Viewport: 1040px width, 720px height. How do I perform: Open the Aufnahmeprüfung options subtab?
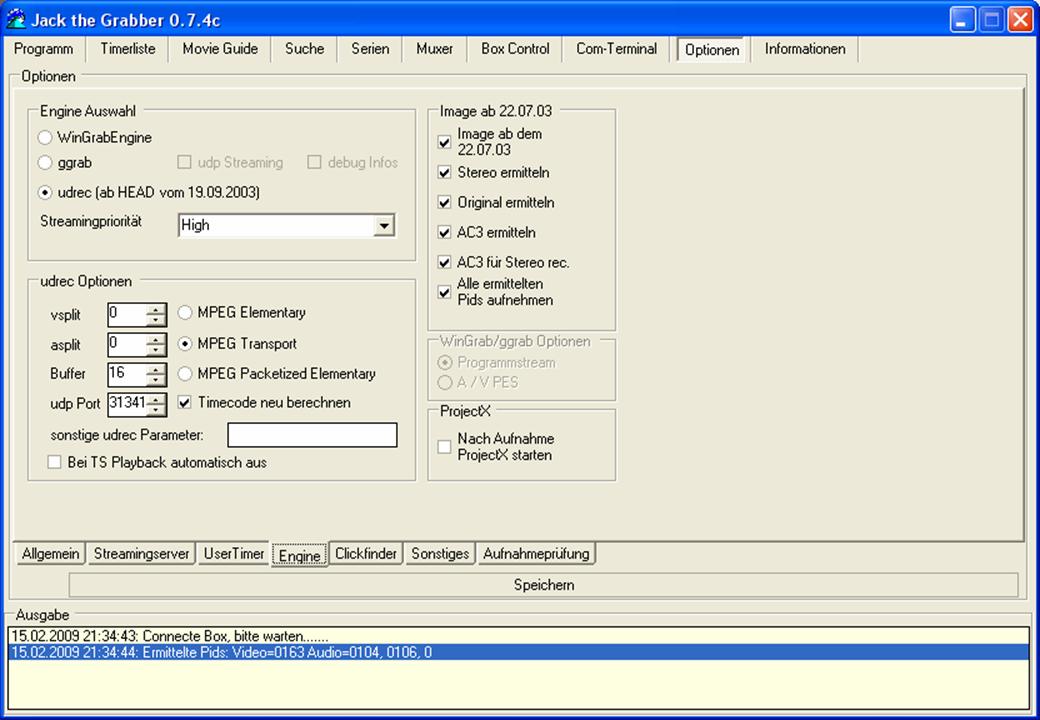[x=536, y=554]
